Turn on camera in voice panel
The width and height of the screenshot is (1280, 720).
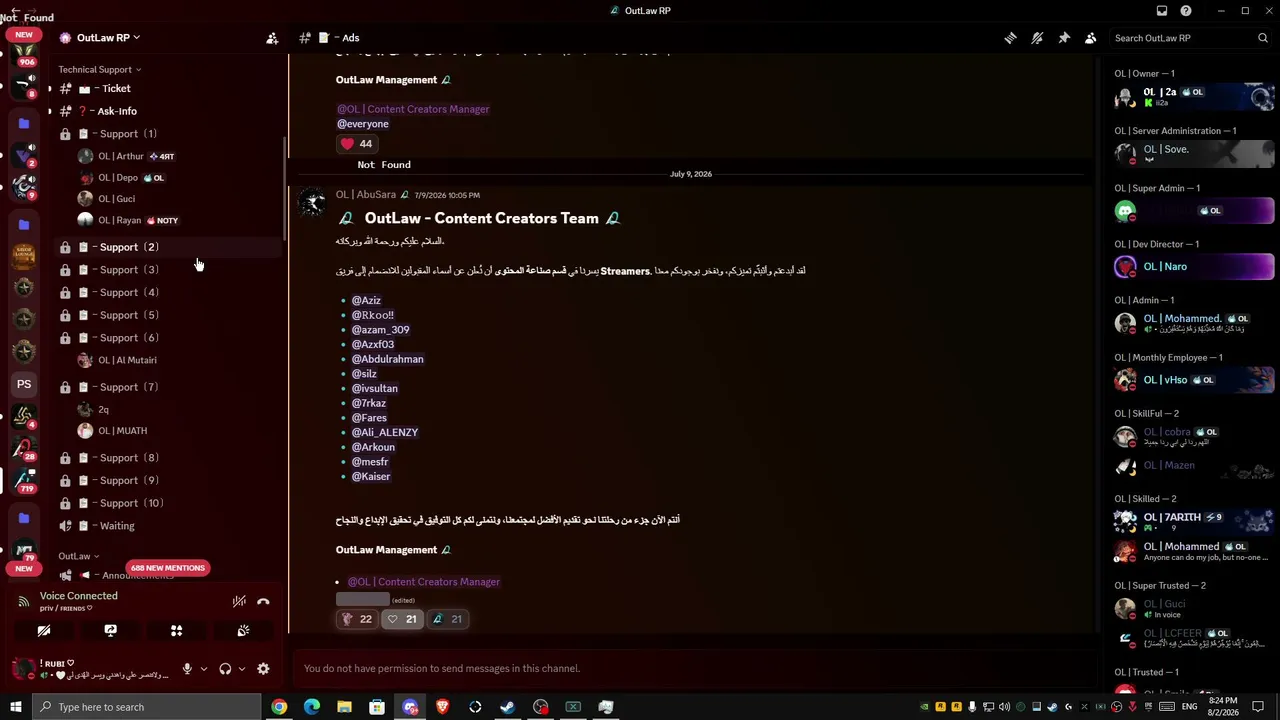coord(44,631)
